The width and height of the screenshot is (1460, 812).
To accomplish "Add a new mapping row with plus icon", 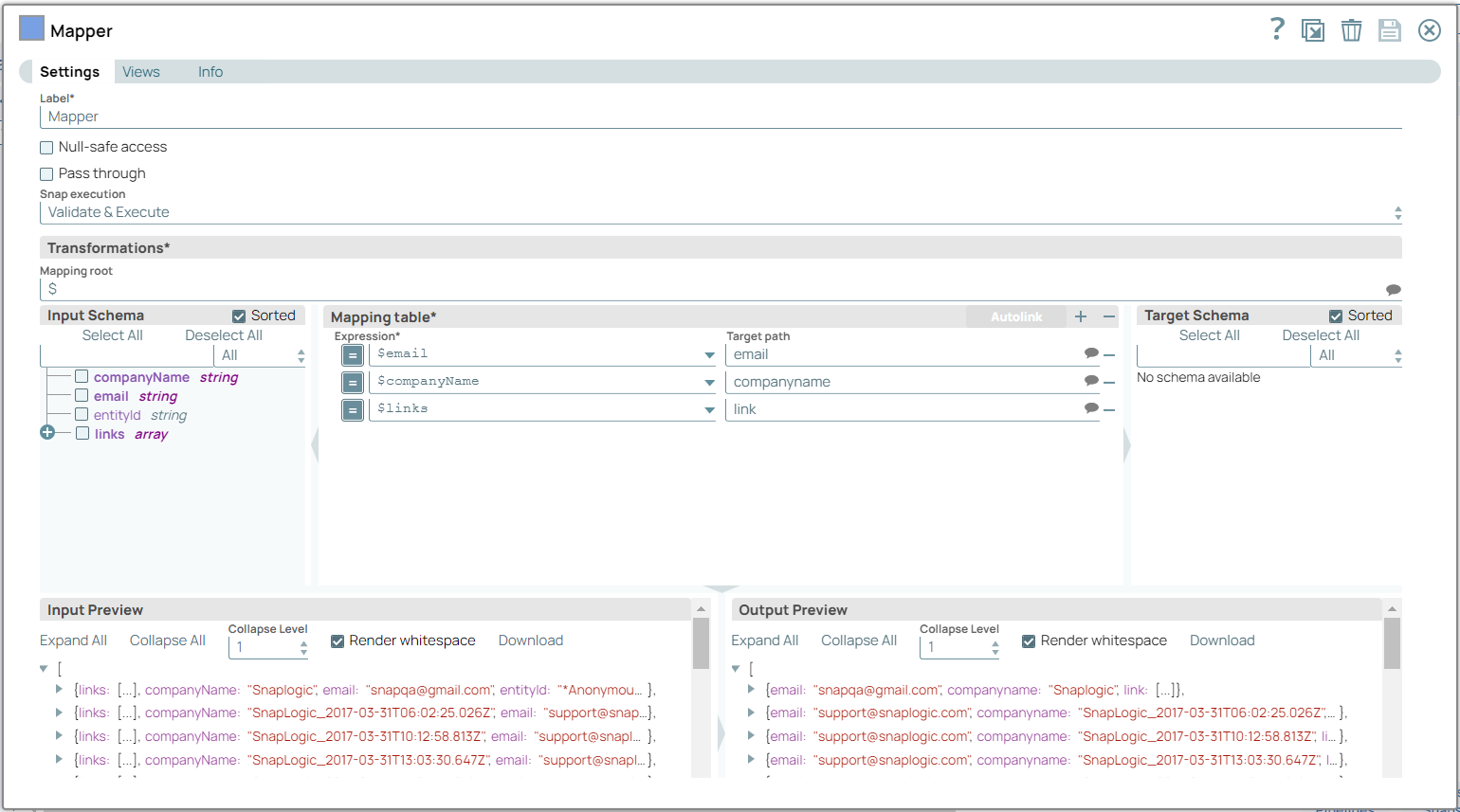I will click(x=1081, y=316).
